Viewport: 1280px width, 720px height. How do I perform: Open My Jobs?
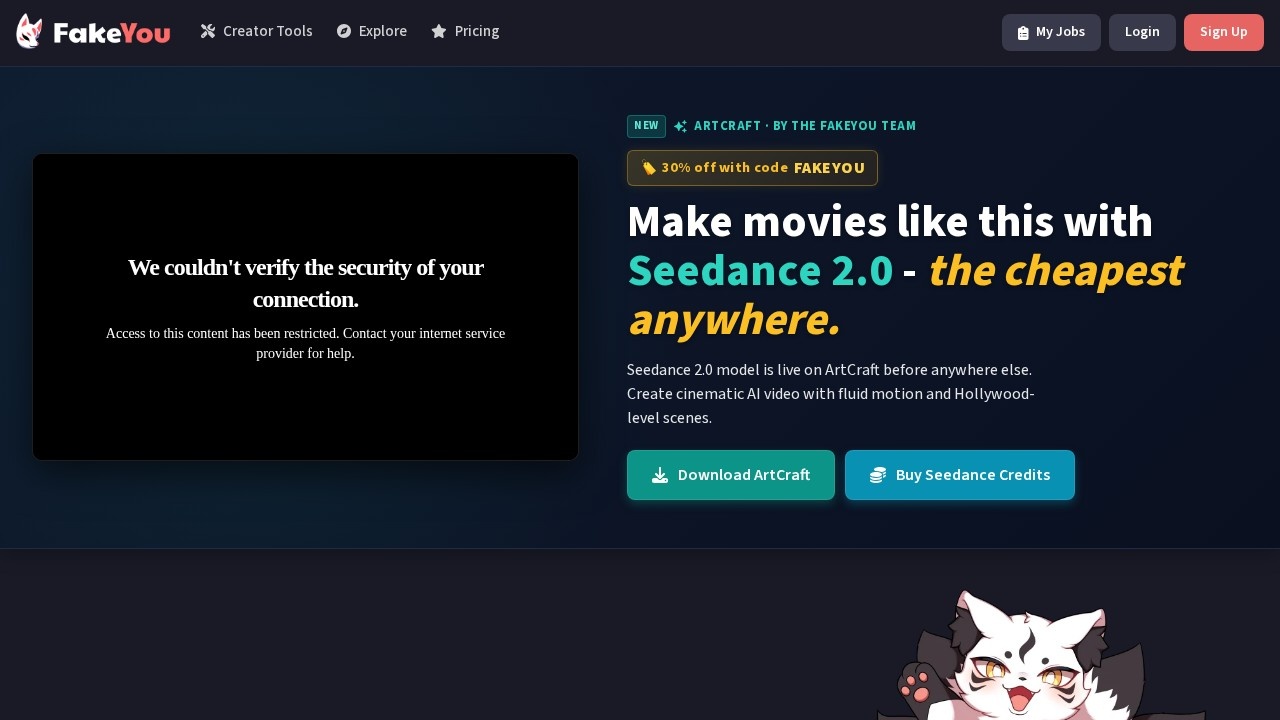click(1051, 32)
